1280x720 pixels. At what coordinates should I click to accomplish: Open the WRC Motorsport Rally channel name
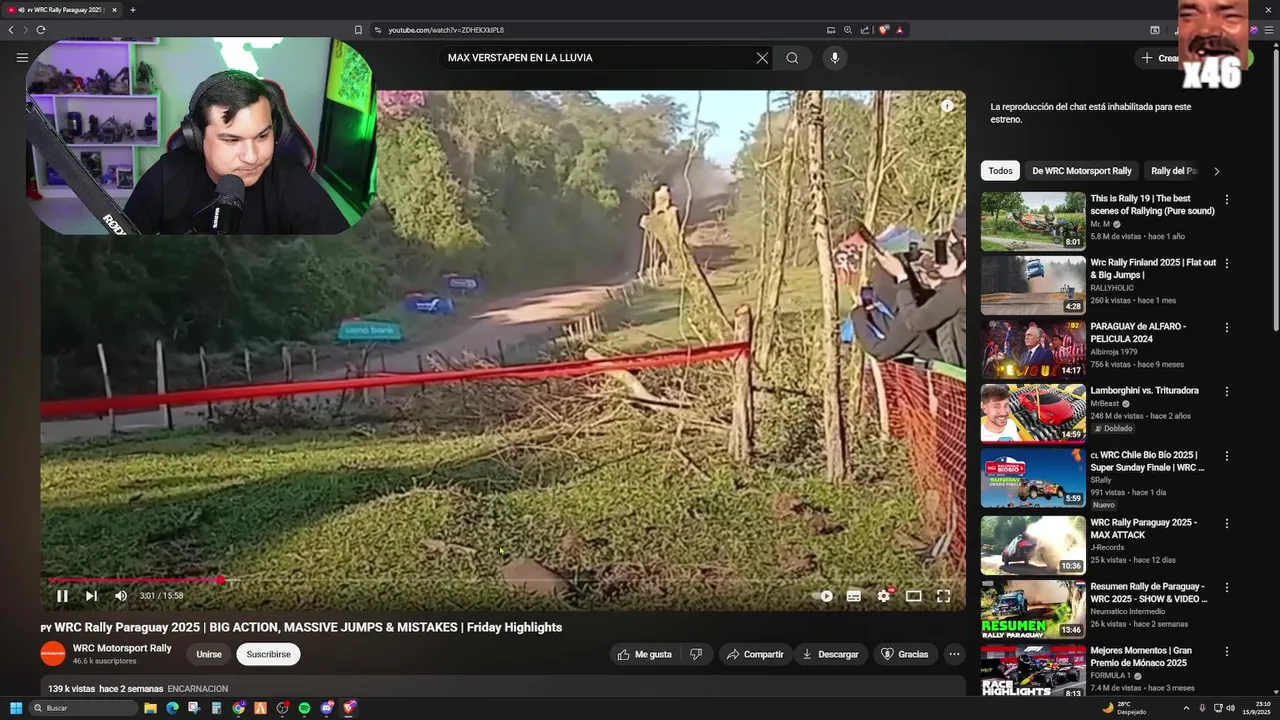pos(122,648)
